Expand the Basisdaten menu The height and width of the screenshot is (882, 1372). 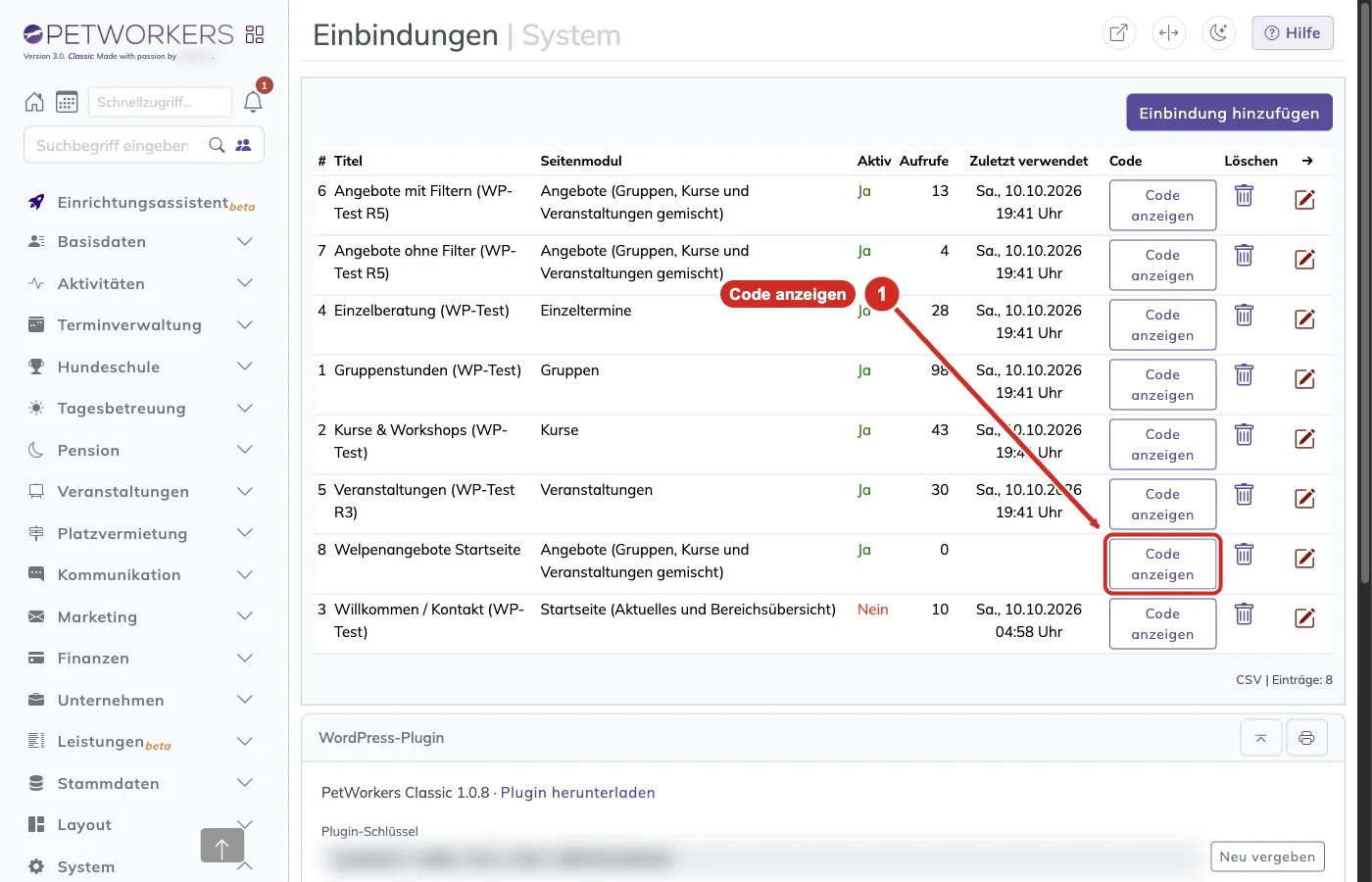click(141, 242)
